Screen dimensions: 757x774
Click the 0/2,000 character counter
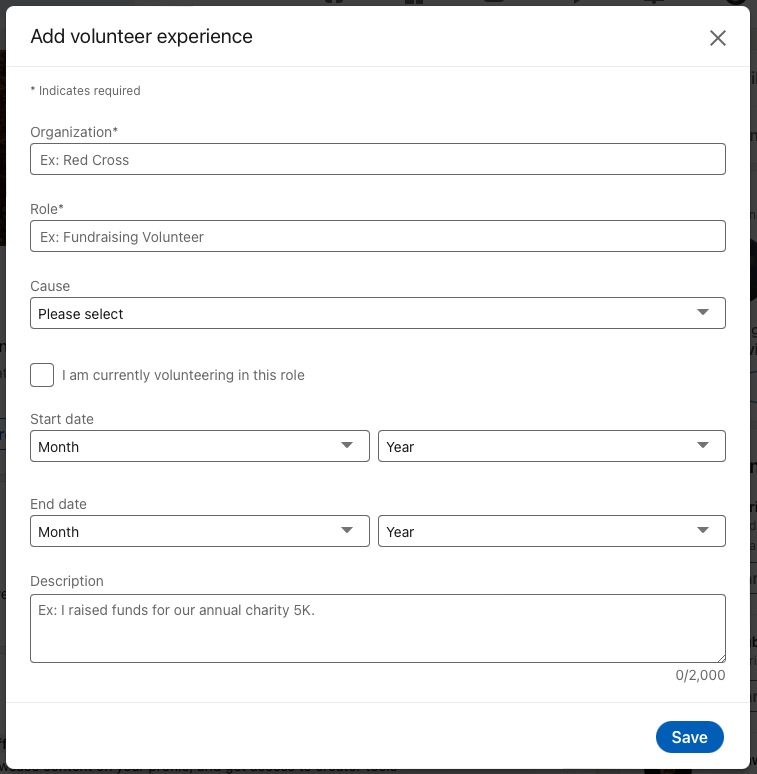700,675
